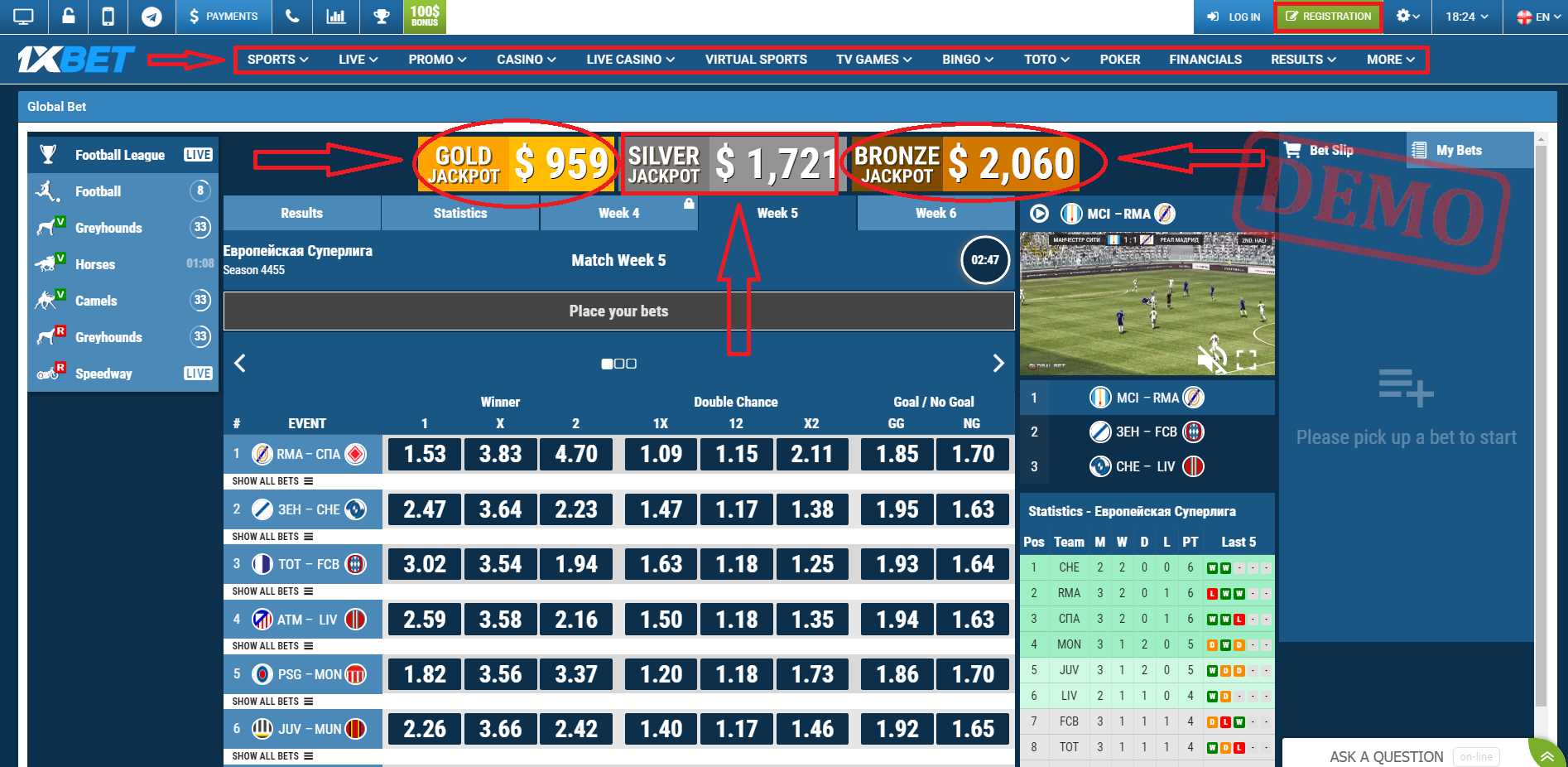Viewport: 1568px width, 767px height.
Task: Select MCI – RMA in match list
Action: coord(1147,398)
